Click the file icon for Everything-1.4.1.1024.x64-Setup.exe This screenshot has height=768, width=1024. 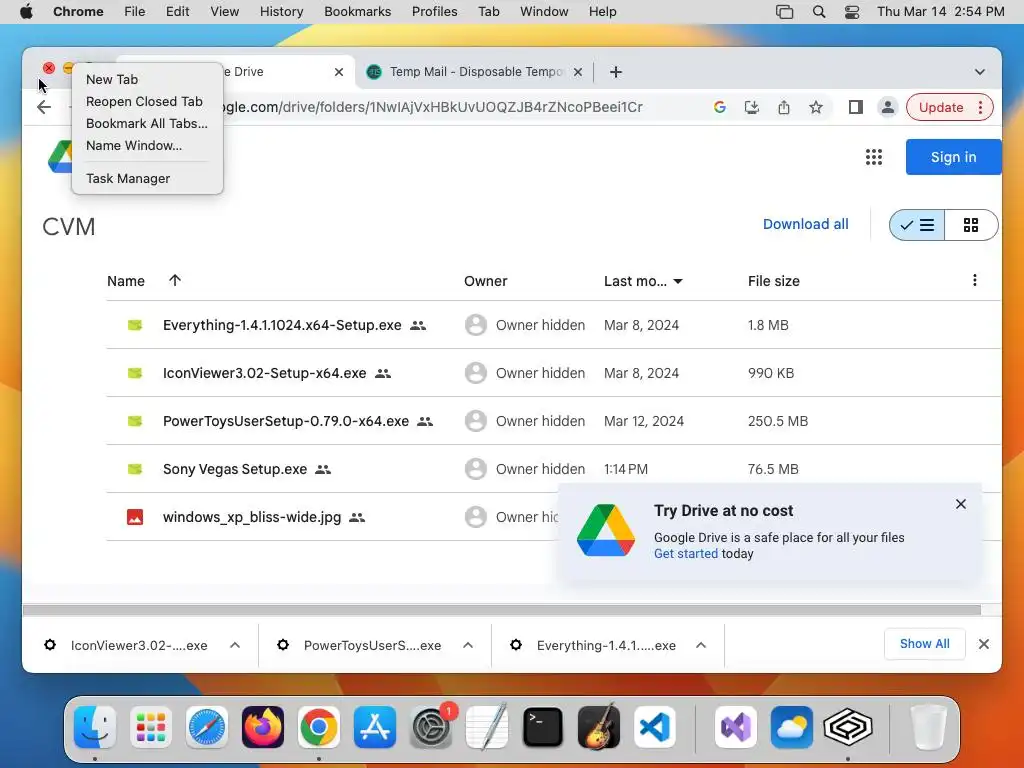coord(135,325)
